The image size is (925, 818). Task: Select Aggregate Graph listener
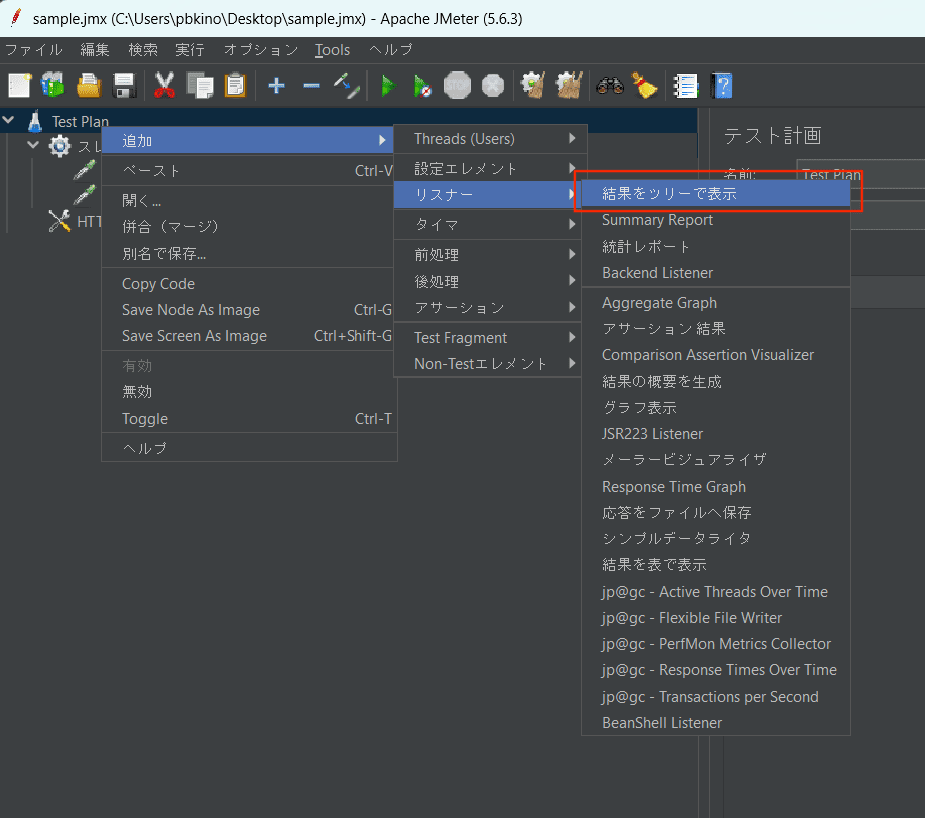click(x=716, y=303)
